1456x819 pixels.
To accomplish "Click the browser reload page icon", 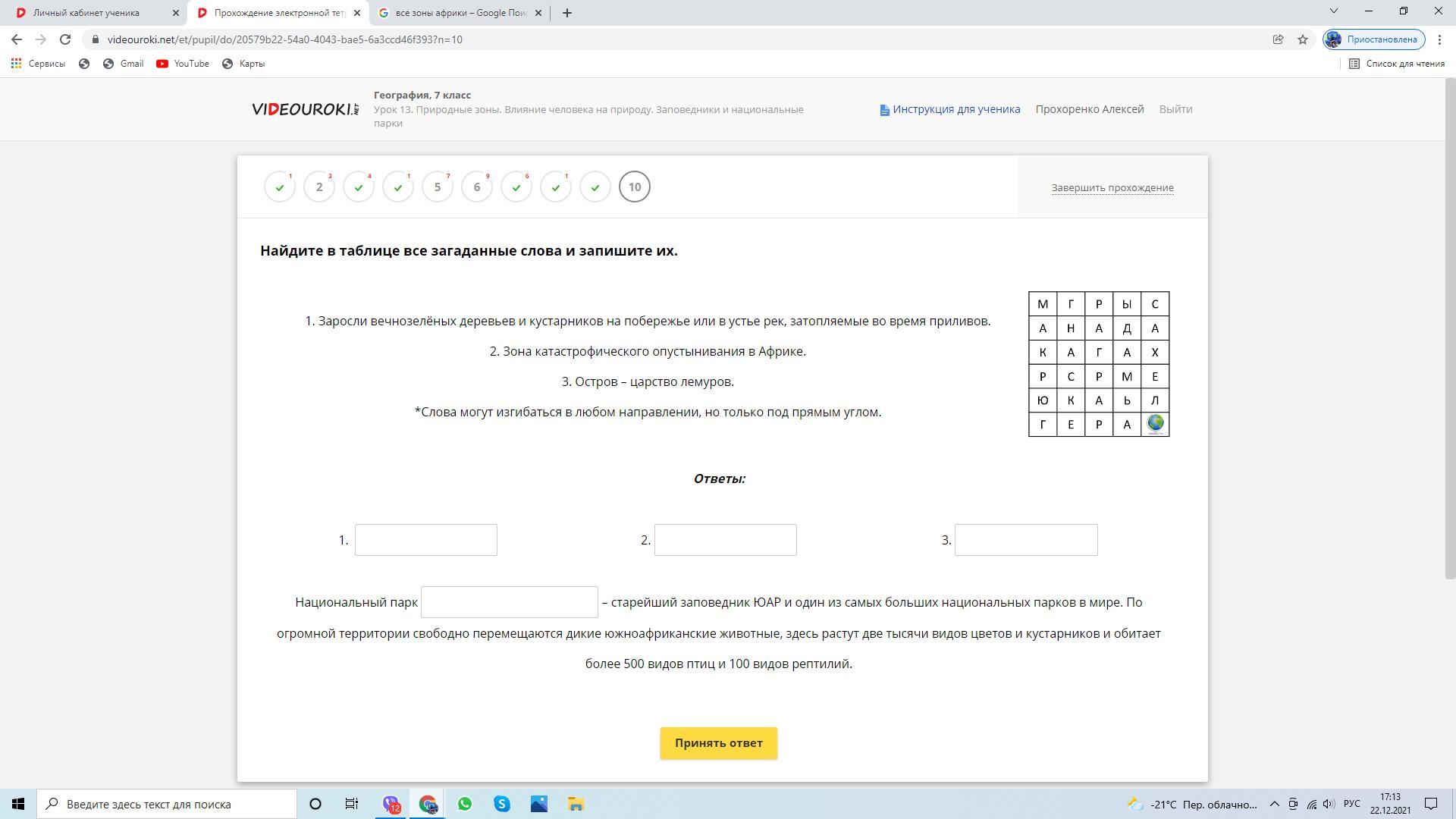I will [65, 39].
